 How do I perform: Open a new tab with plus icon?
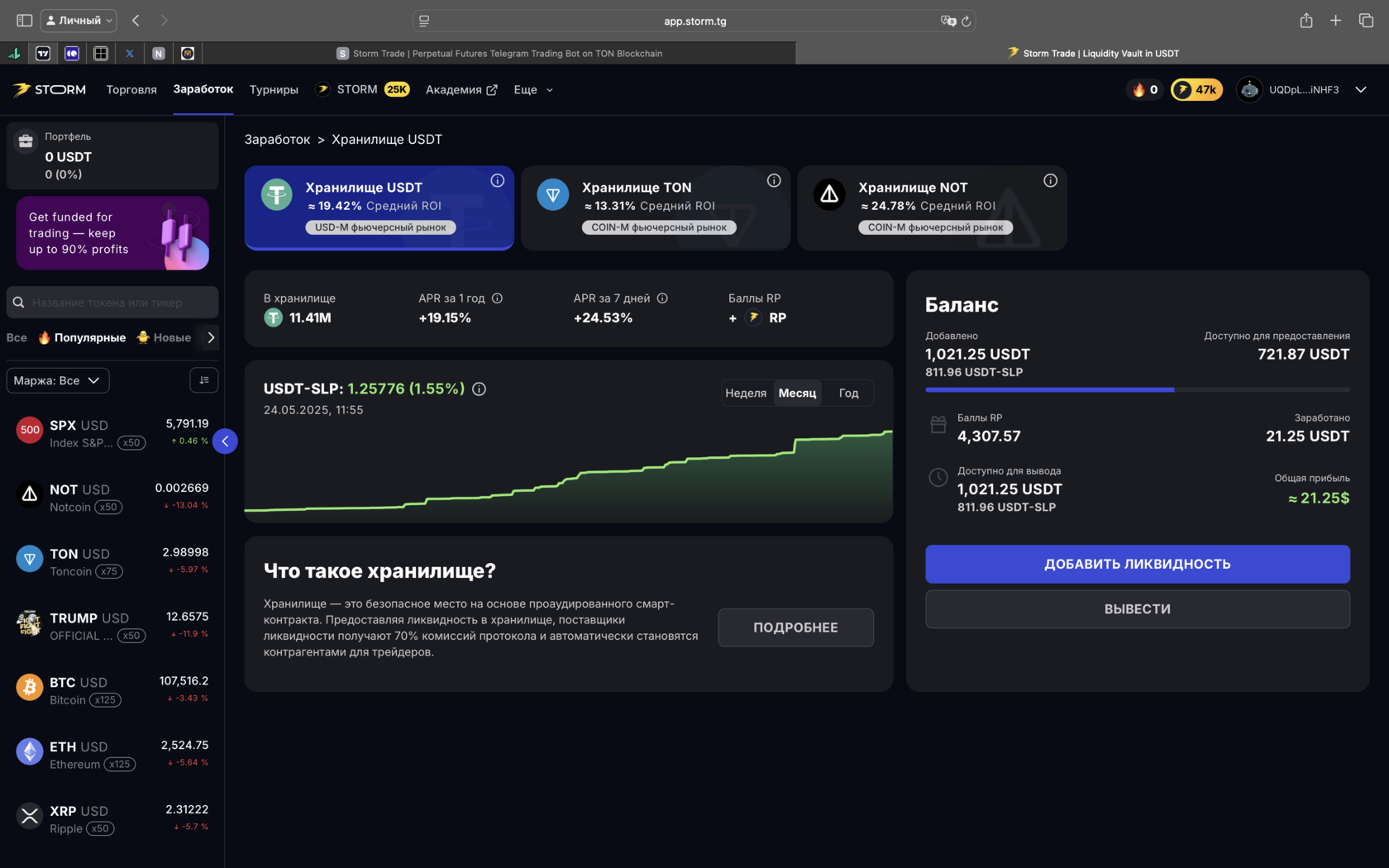(1335, 20)
